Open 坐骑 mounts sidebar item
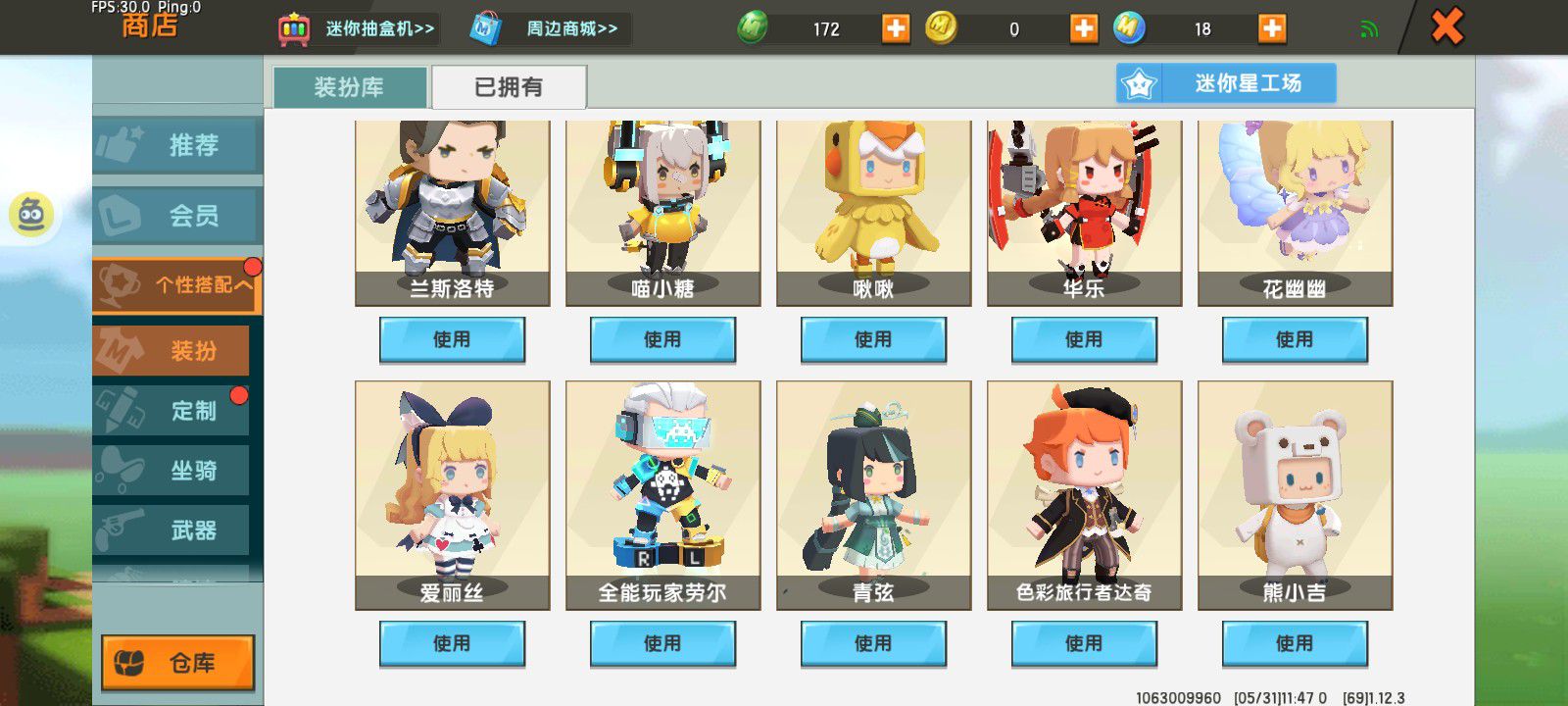The width and height of the screenshot is (1568, 706). point(171,471)
